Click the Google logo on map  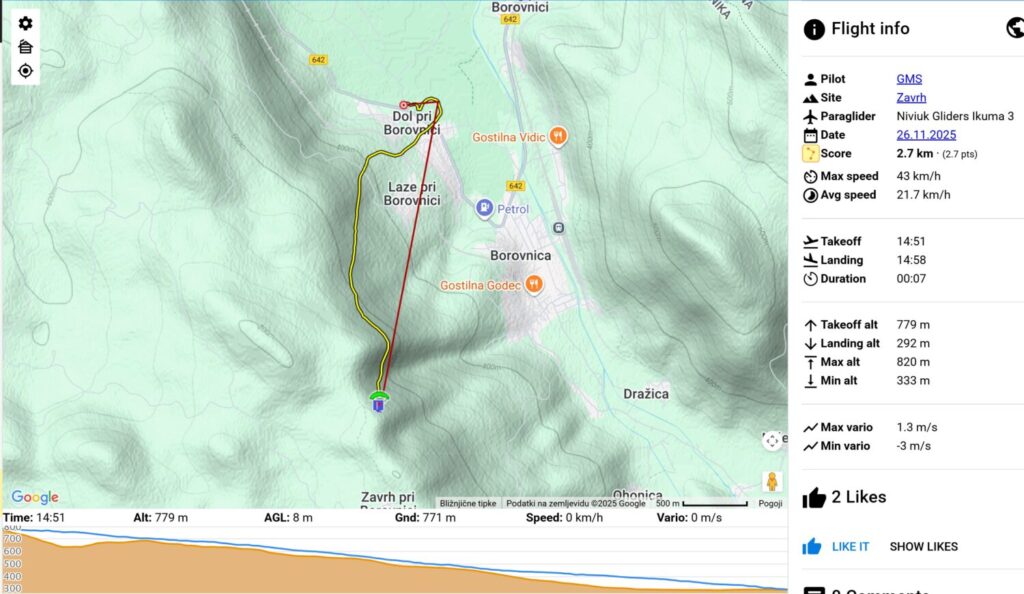35,497
